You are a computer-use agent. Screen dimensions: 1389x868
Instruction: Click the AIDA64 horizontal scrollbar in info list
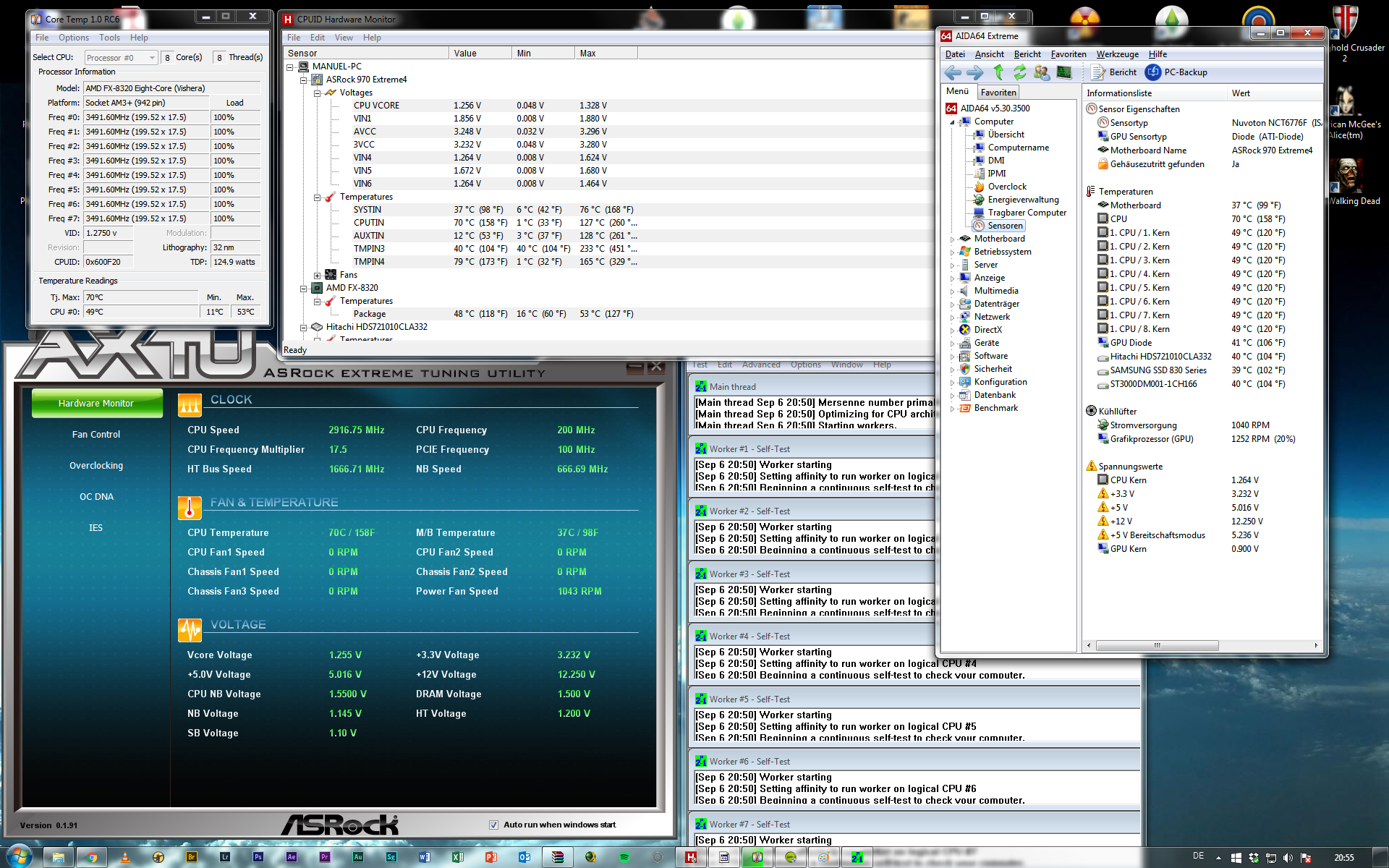tap(1157, 645)
